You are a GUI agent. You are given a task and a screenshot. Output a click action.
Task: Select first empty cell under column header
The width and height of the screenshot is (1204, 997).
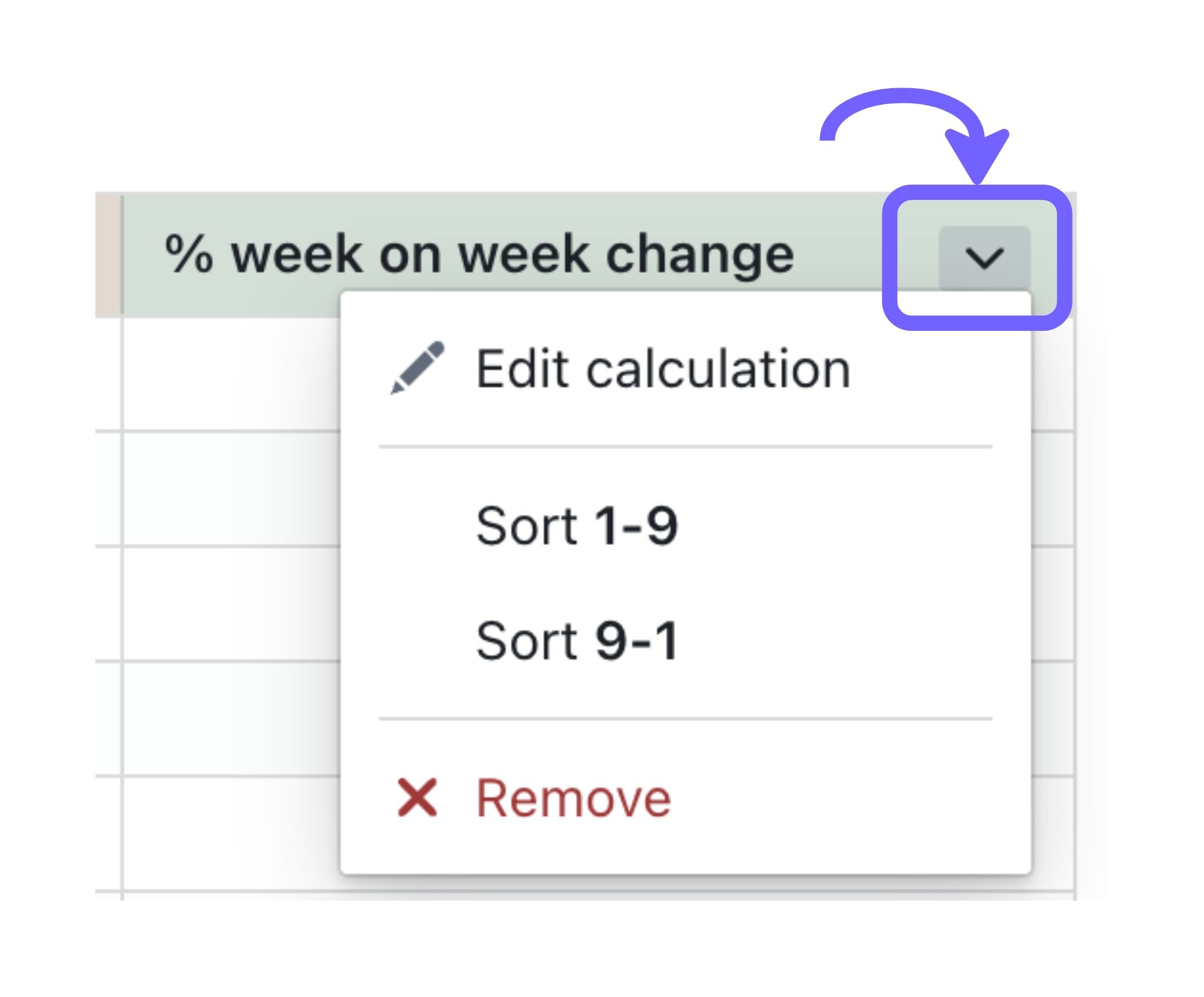pyautogui.click(x=232, y=374)
